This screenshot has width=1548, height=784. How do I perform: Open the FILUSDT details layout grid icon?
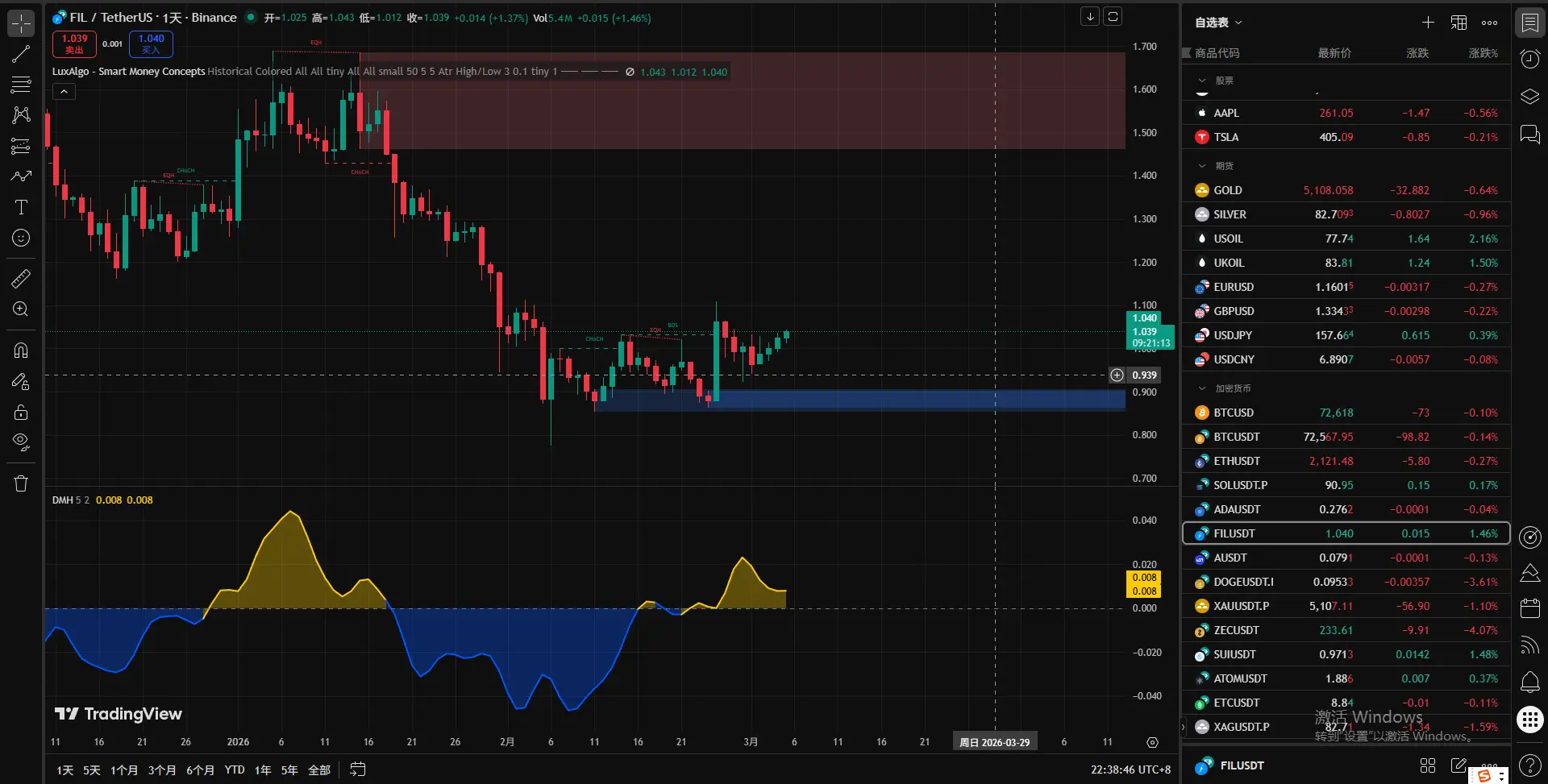click(x=1428, y=765)
